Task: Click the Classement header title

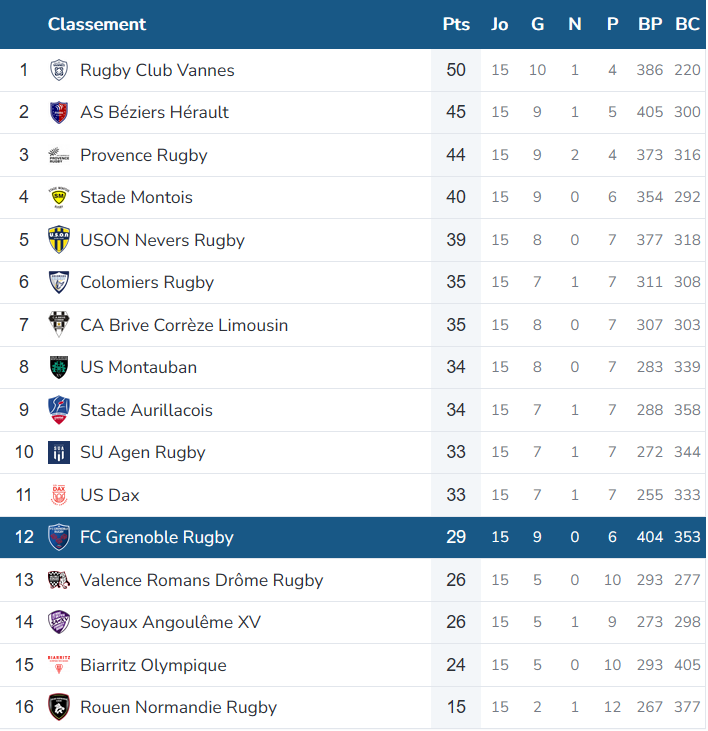Action: coord(97,24)
